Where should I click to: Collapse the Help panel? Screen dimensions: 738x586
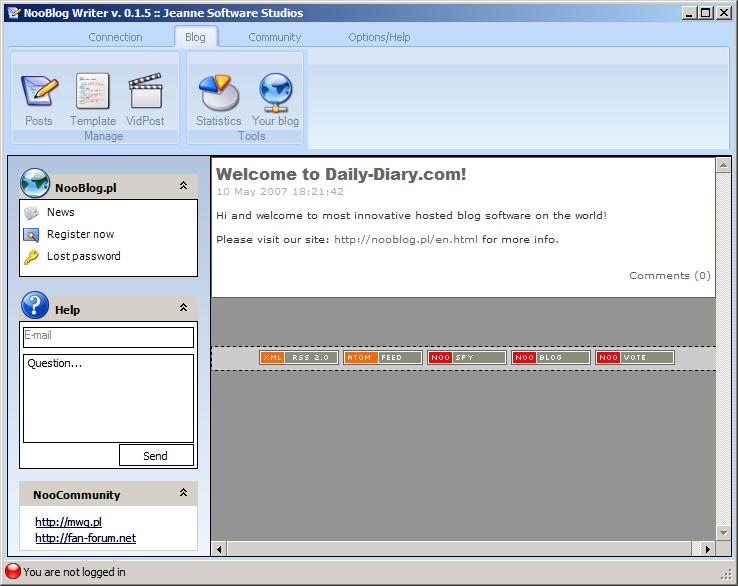pos(184,307)
